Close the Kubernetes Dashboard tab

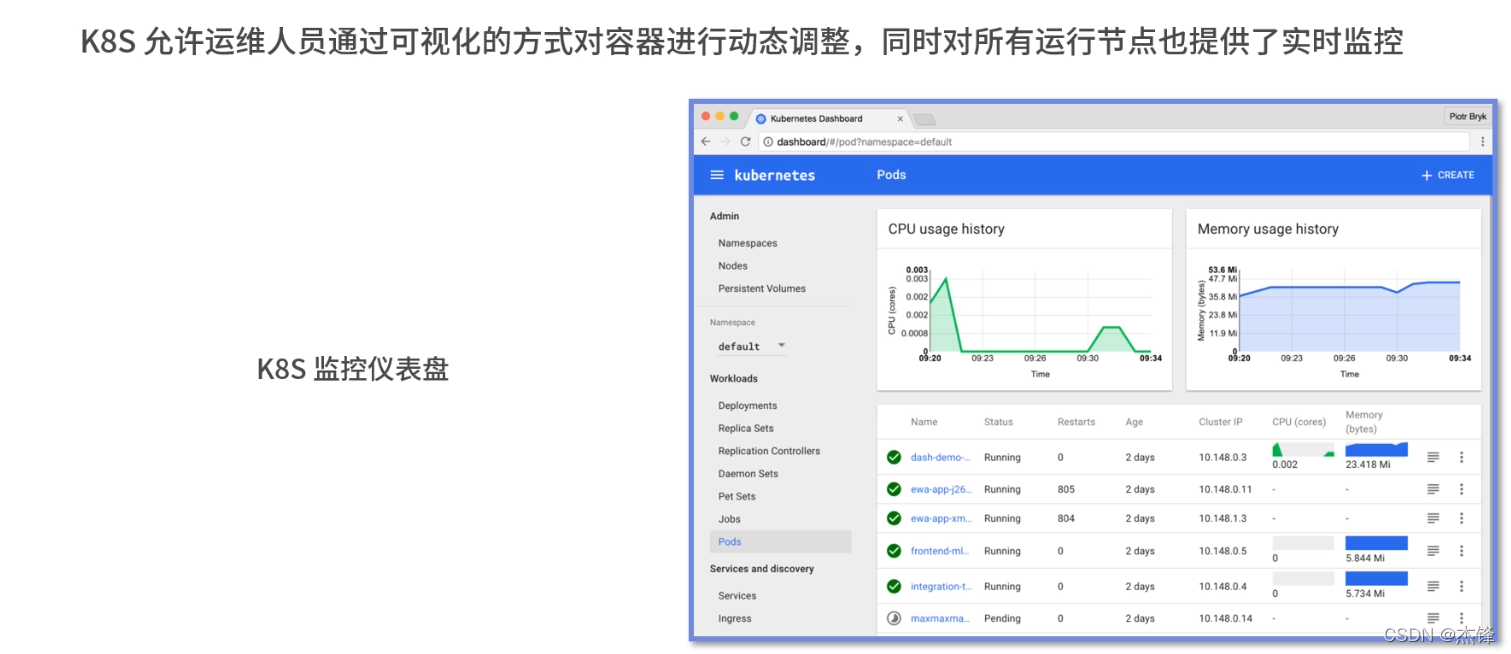point(900,119)
